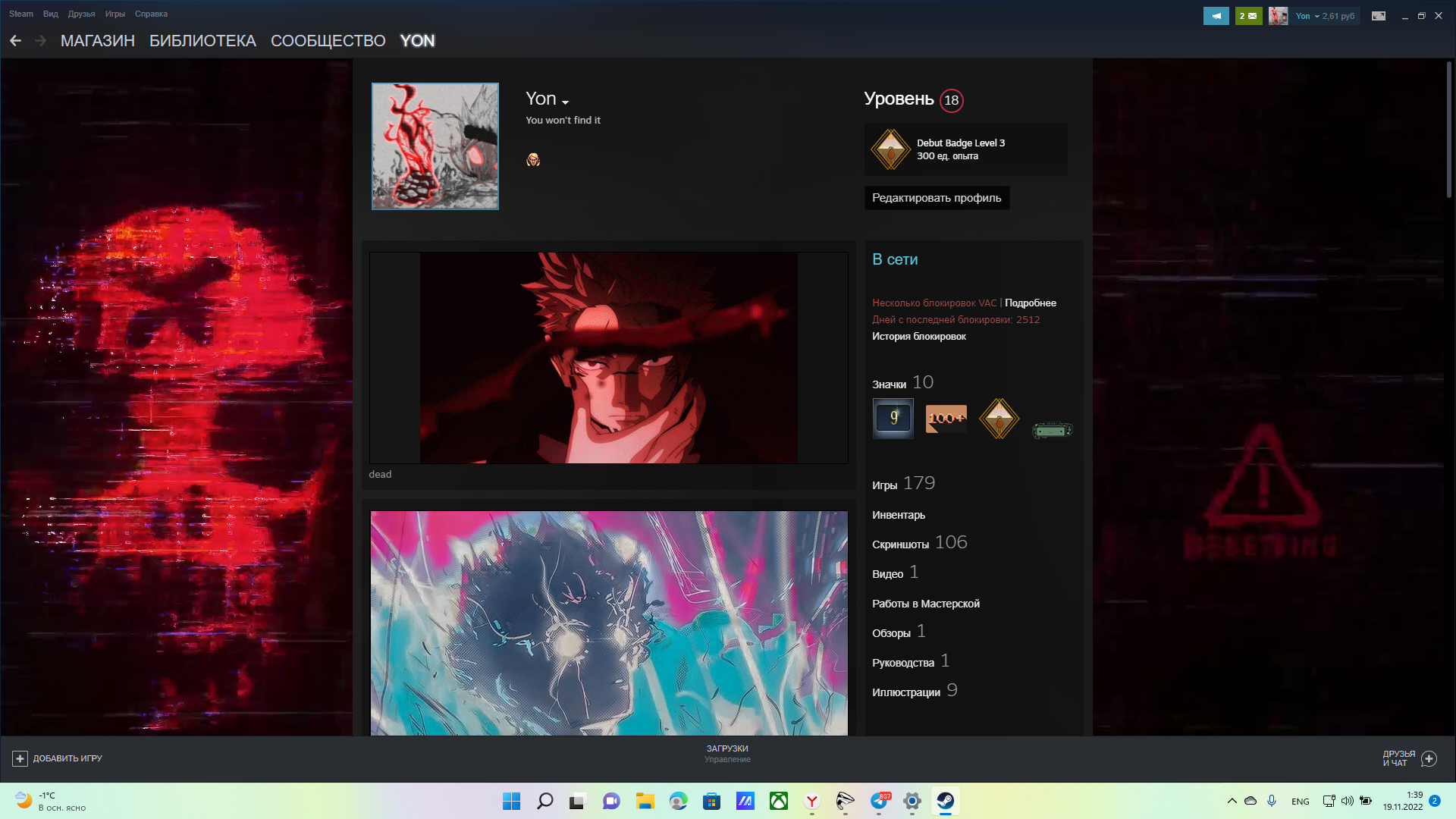Open the Steam menu

(21, 14)
